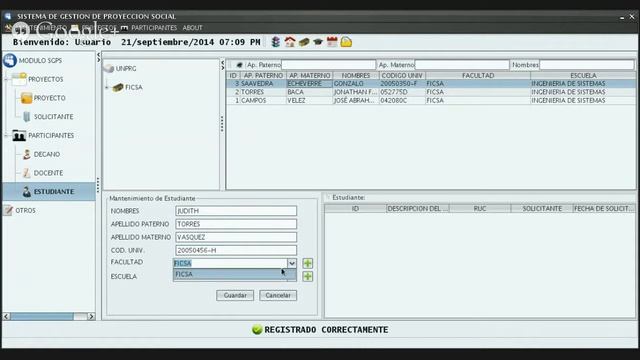Click the NOMBRES field with JUDITH

[x=236, y=211]
